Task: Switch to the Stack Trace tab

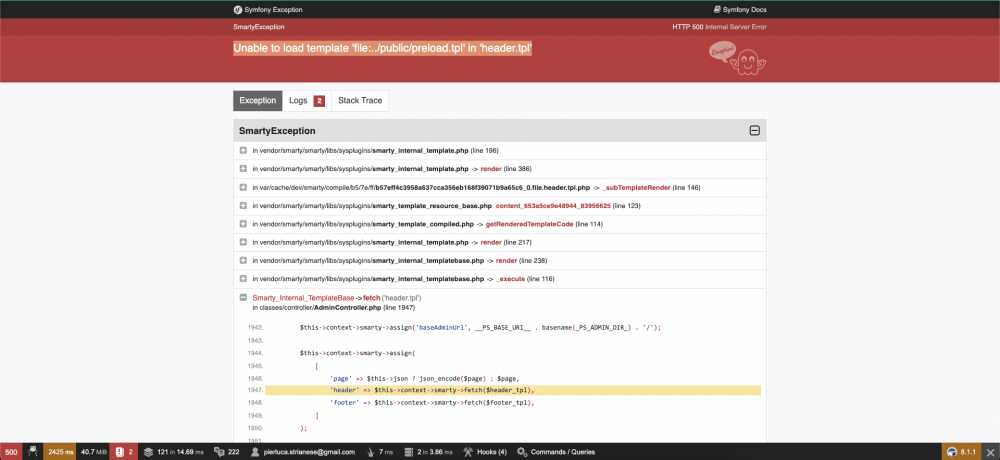Action: click(360, 101)
